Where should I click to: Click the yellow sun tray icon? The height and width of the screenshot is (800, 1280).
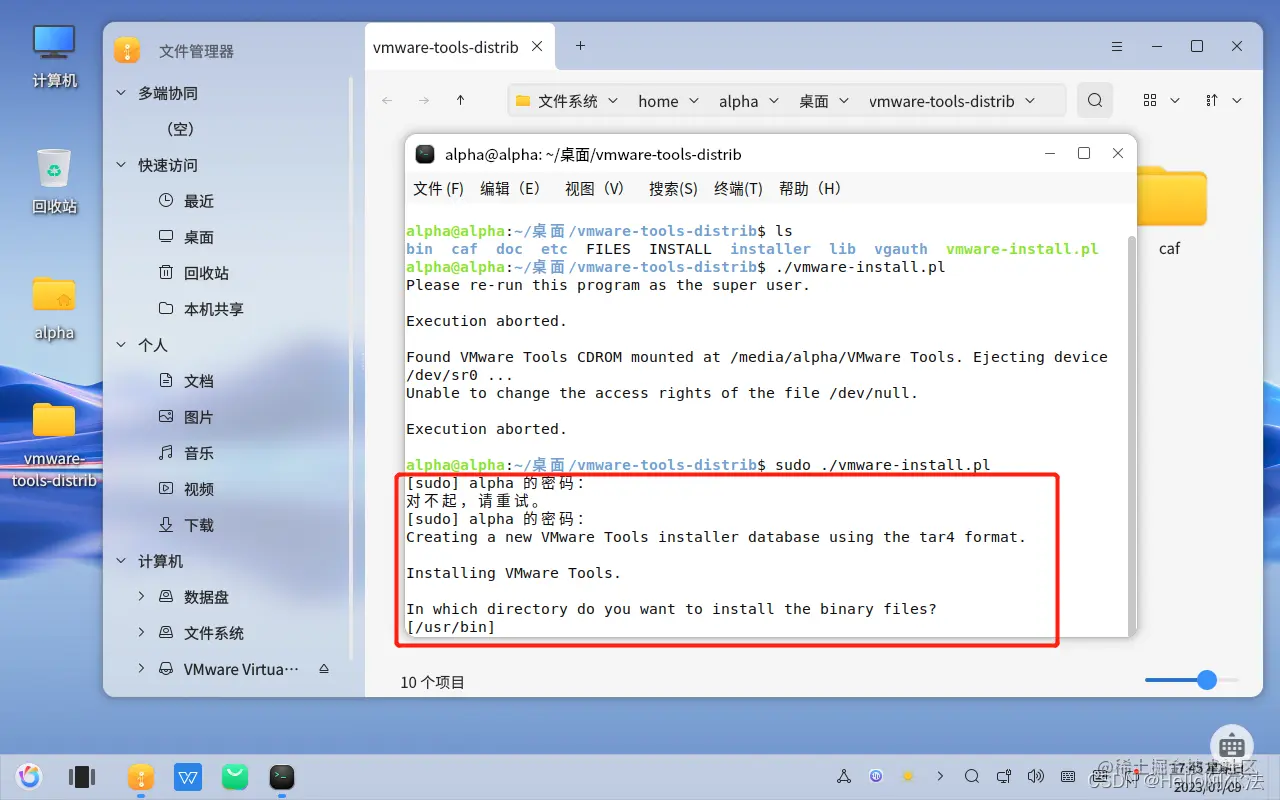coord(908,776)
